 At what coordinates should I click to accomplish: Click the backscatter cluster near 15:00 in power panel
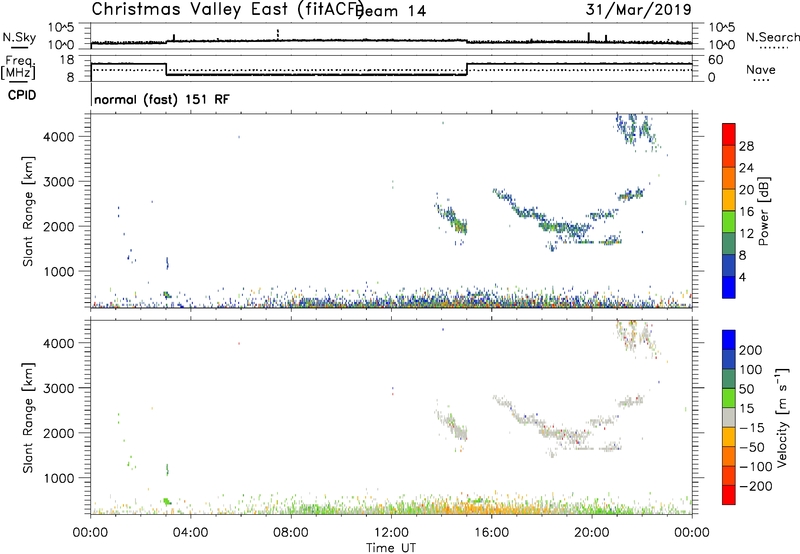point(453,219)
